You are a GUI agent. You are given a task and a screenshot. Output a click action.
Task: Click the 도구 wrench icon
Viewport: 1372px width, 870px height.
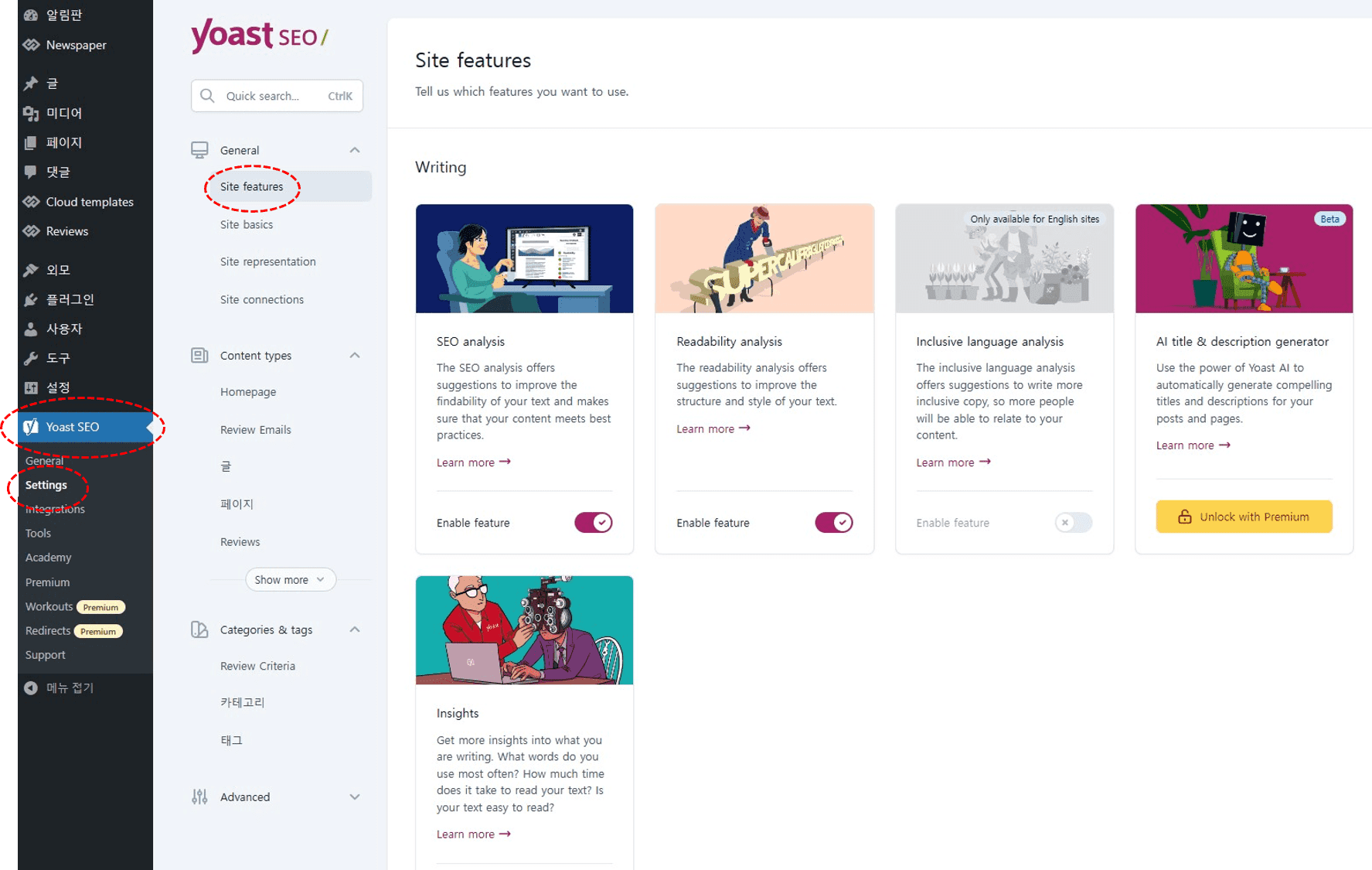tap(31, 358)
